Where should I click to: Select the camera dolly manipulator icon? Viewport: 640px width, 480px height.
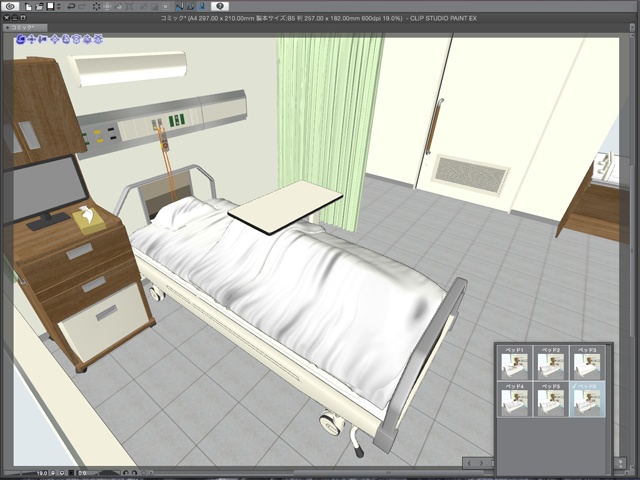[42, 39]
